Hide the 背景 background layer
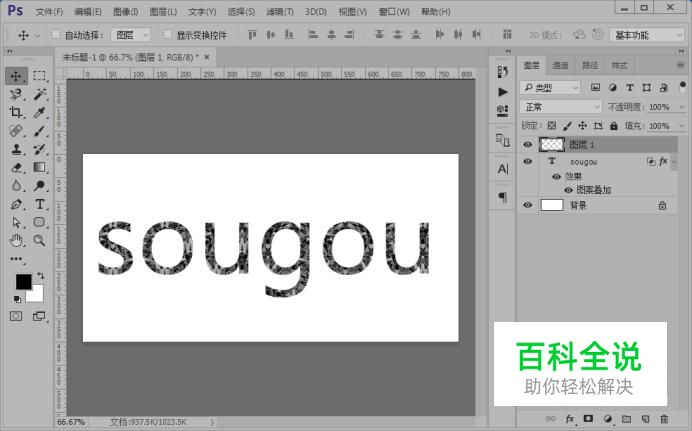 point(527,205)
